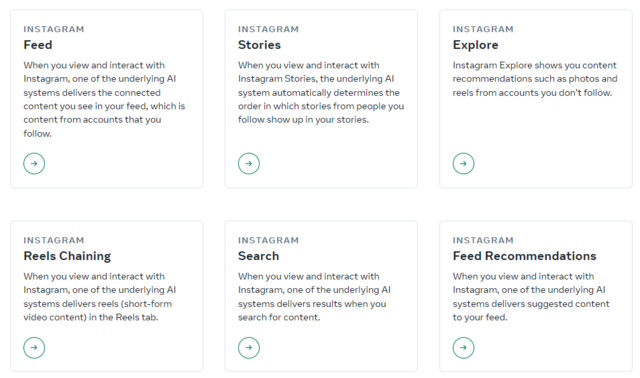This screenshot has width=640, height=378.
Task: Click the Stories card description paragraph
Action: [x=321, y=93]
